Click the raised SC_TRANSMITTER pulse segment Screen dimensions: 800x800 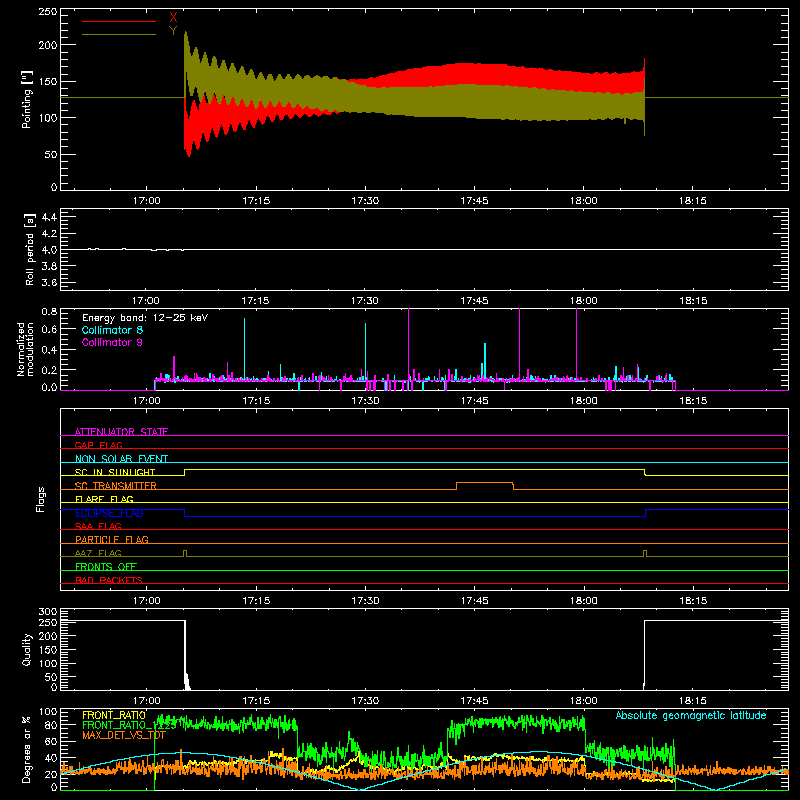pyautogui.click(x=485, y=483)
